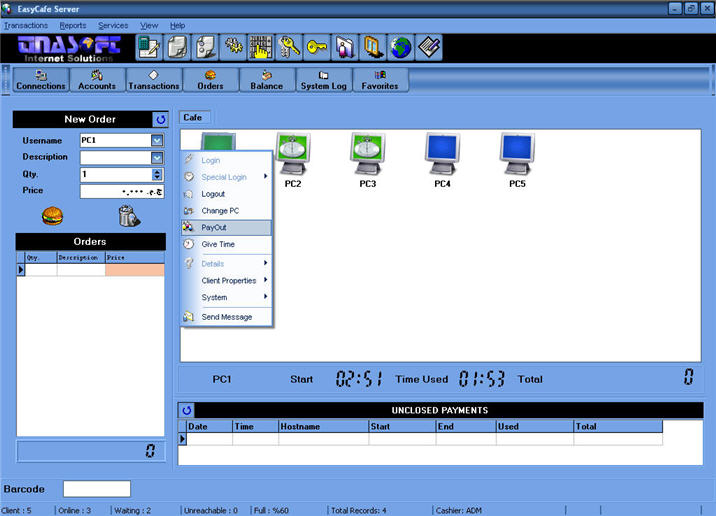
Task: Open the Connections tab
Action: (41, 80)
